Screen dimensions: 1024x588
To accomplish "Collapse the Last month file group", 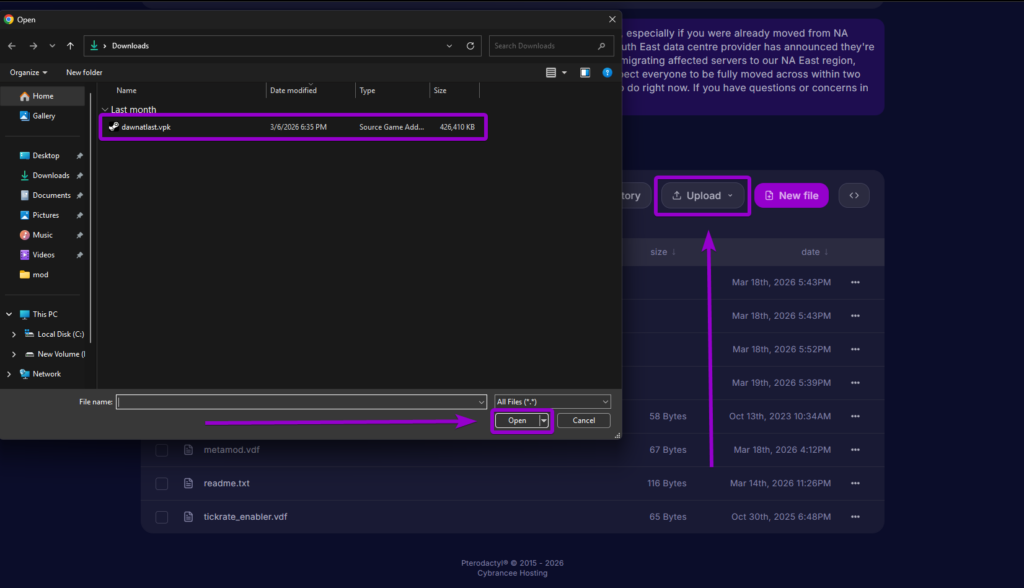I will pos(104,109).
